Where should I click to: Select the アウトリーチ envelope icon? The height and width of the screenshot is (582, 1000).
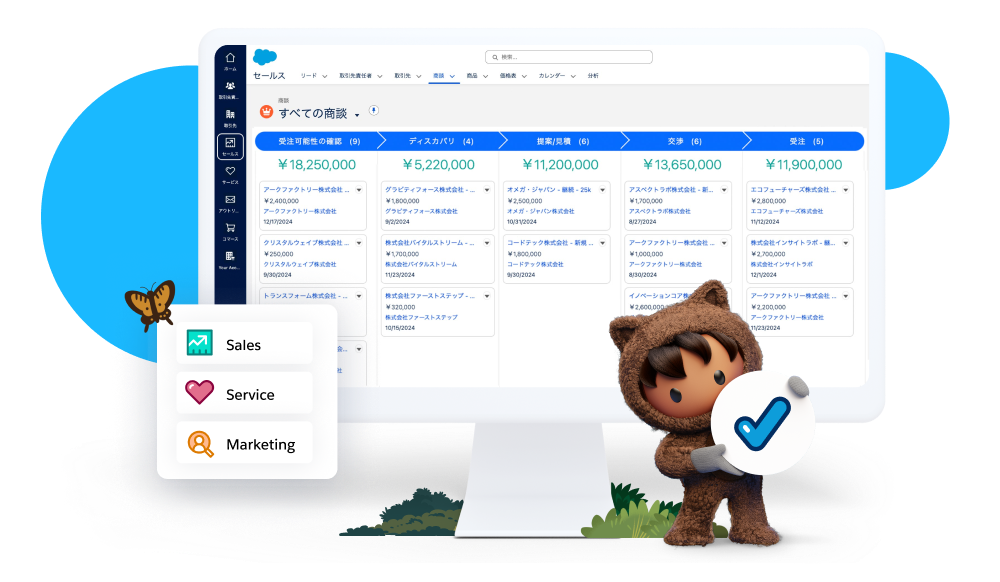click(x=229, y=199)
